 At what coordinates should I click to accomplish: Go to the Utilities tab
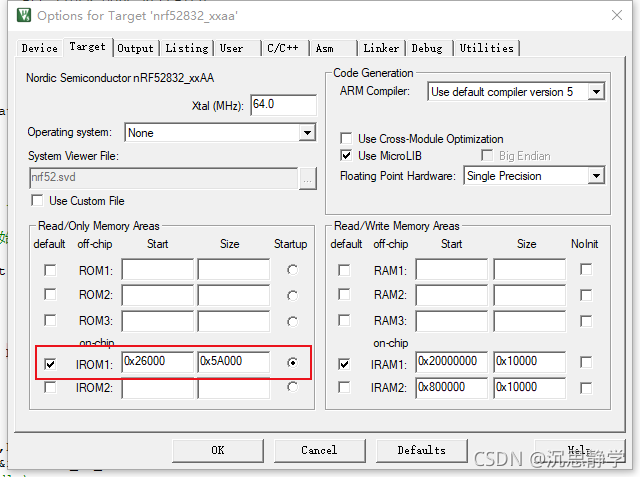[487, 48]
